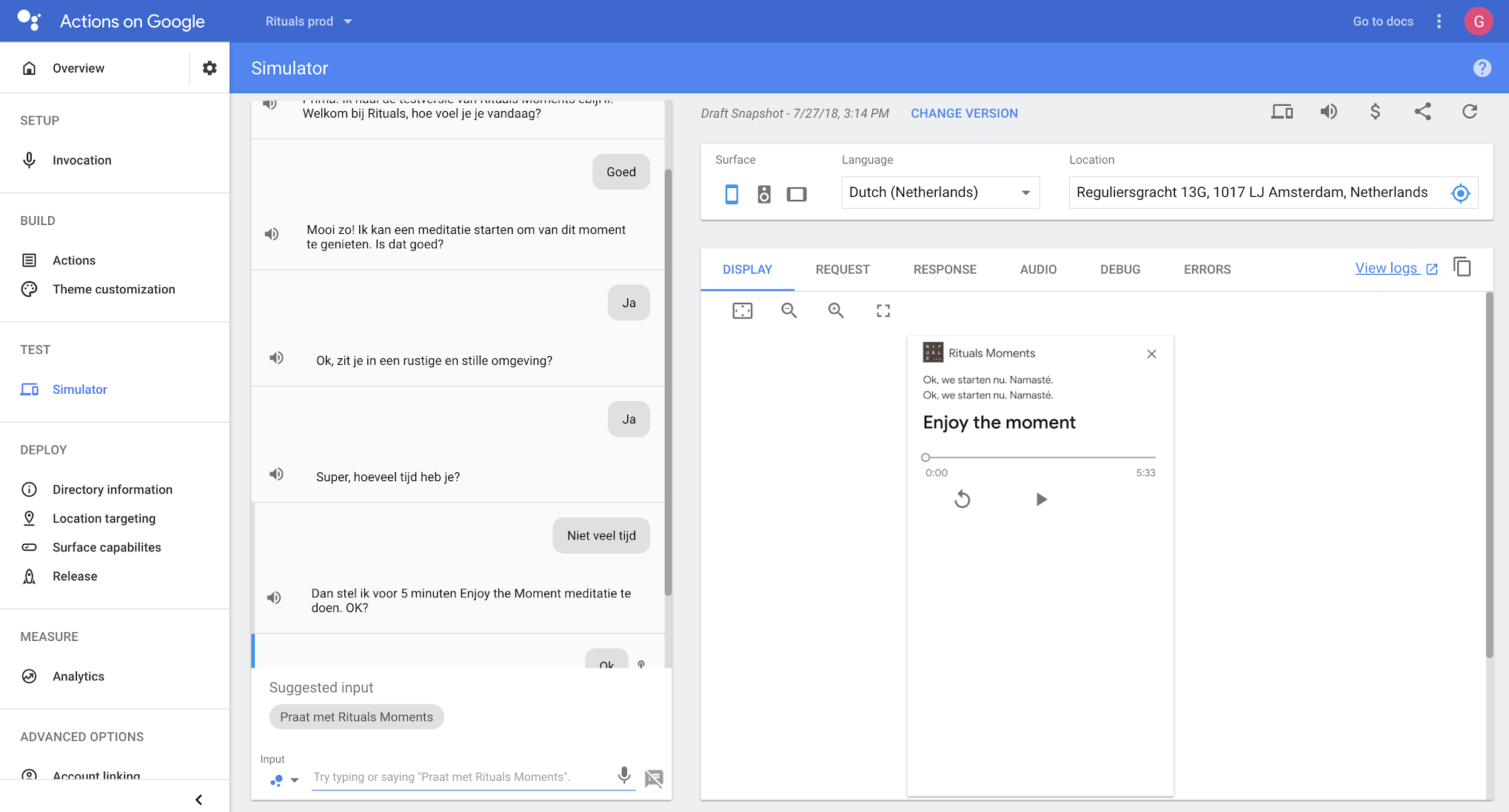This screenshot has width=1509, height=812.
Task: Select the phone surface
Action: pos(732,194)
